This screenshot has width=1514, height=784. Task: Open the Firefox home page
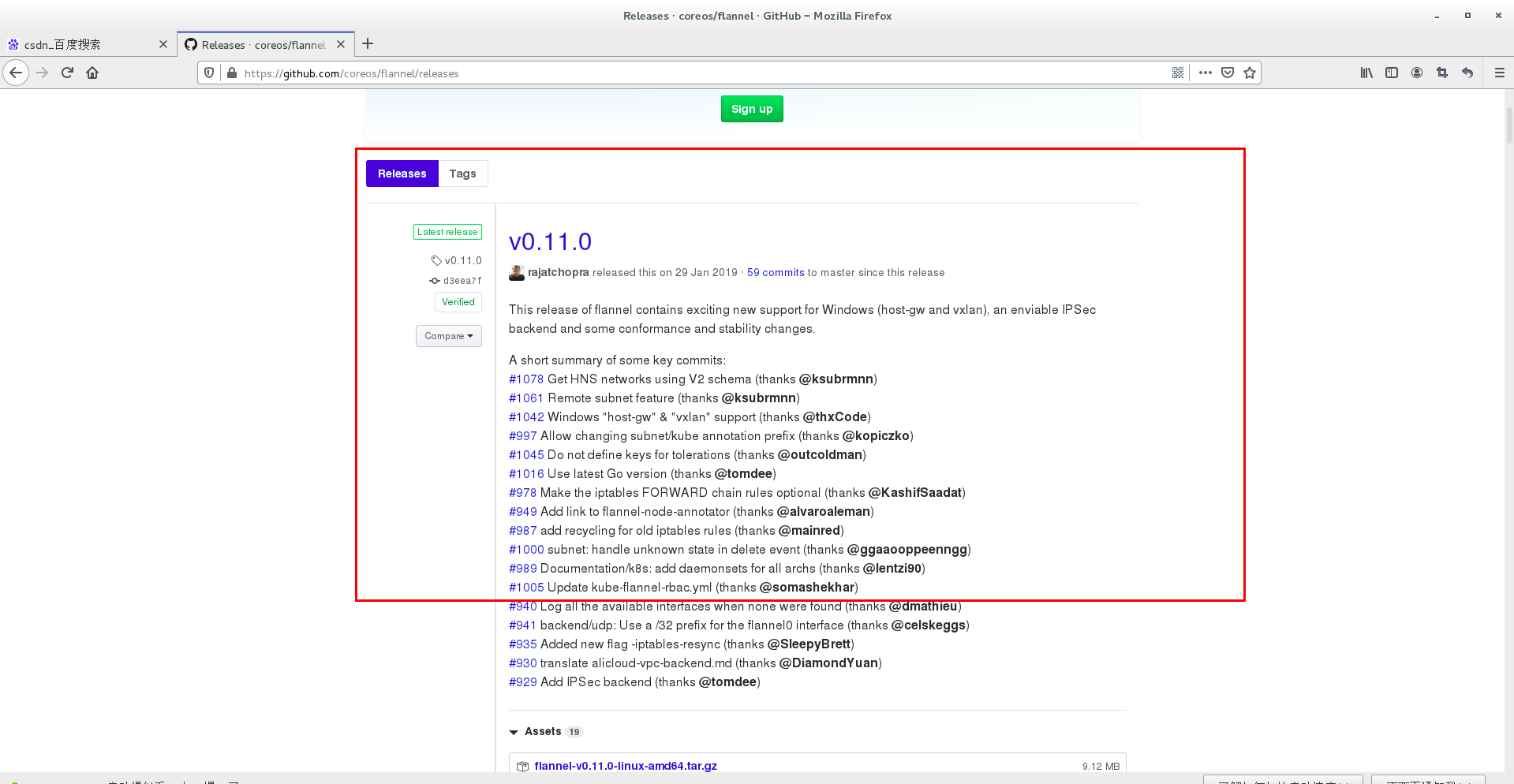point(92,73)
